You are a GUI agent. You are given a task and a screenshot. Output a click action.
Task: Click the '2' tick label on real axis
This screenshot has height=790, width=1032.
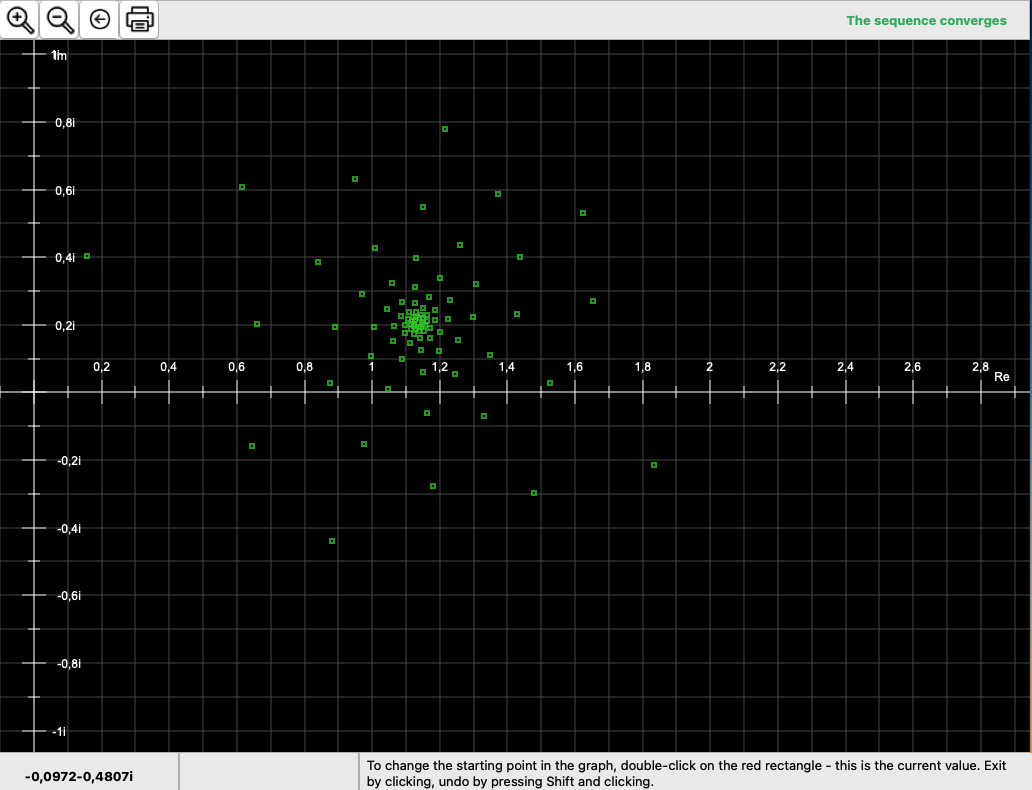(710, 368)
